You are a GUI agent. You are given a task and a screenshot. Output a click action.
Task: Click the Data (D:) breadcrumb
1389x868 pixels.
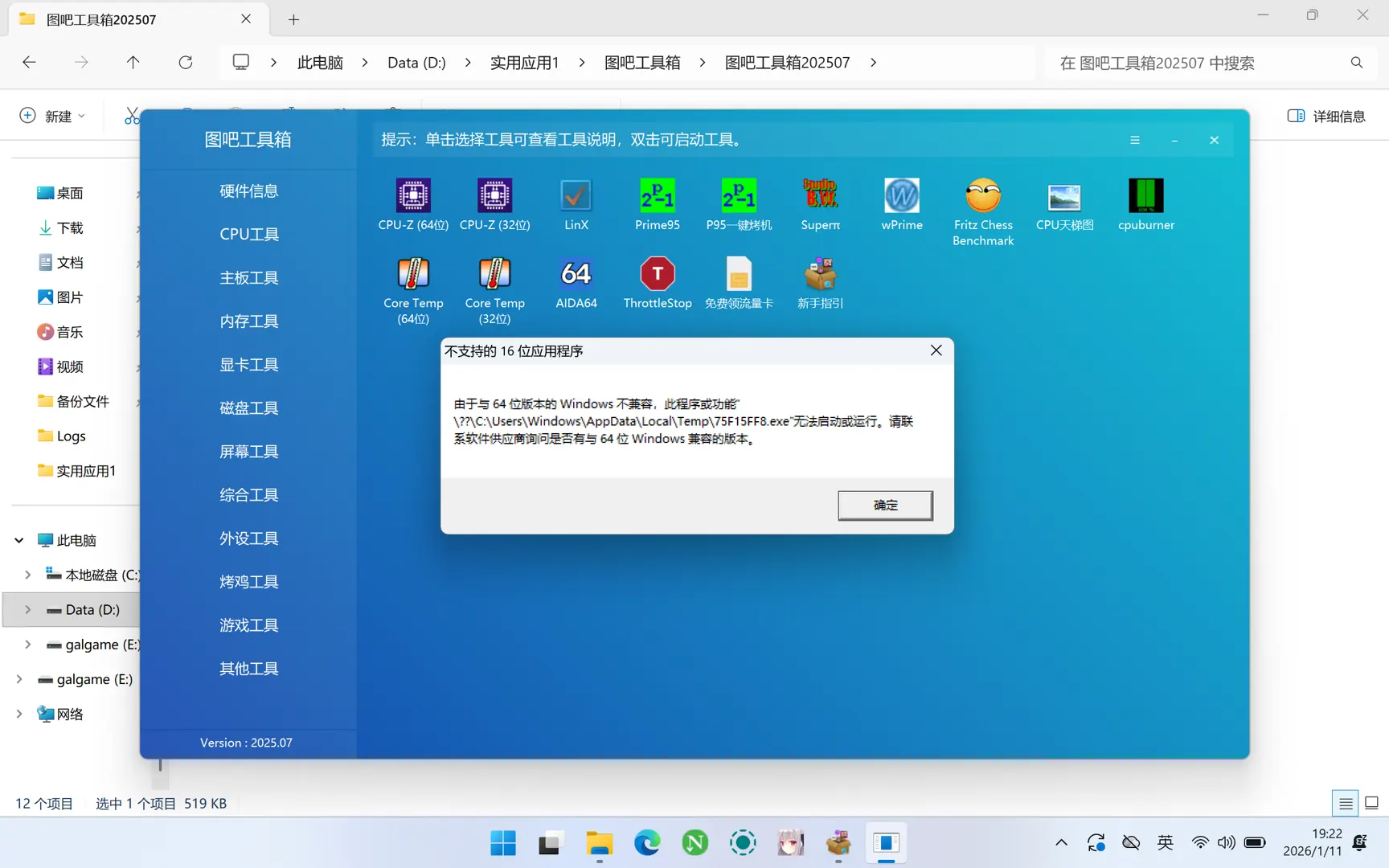click(416, 63)
